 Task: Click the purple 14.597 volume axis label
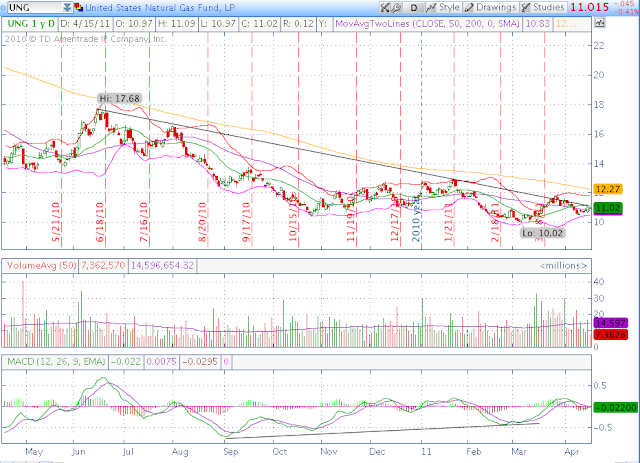point(611,323)
